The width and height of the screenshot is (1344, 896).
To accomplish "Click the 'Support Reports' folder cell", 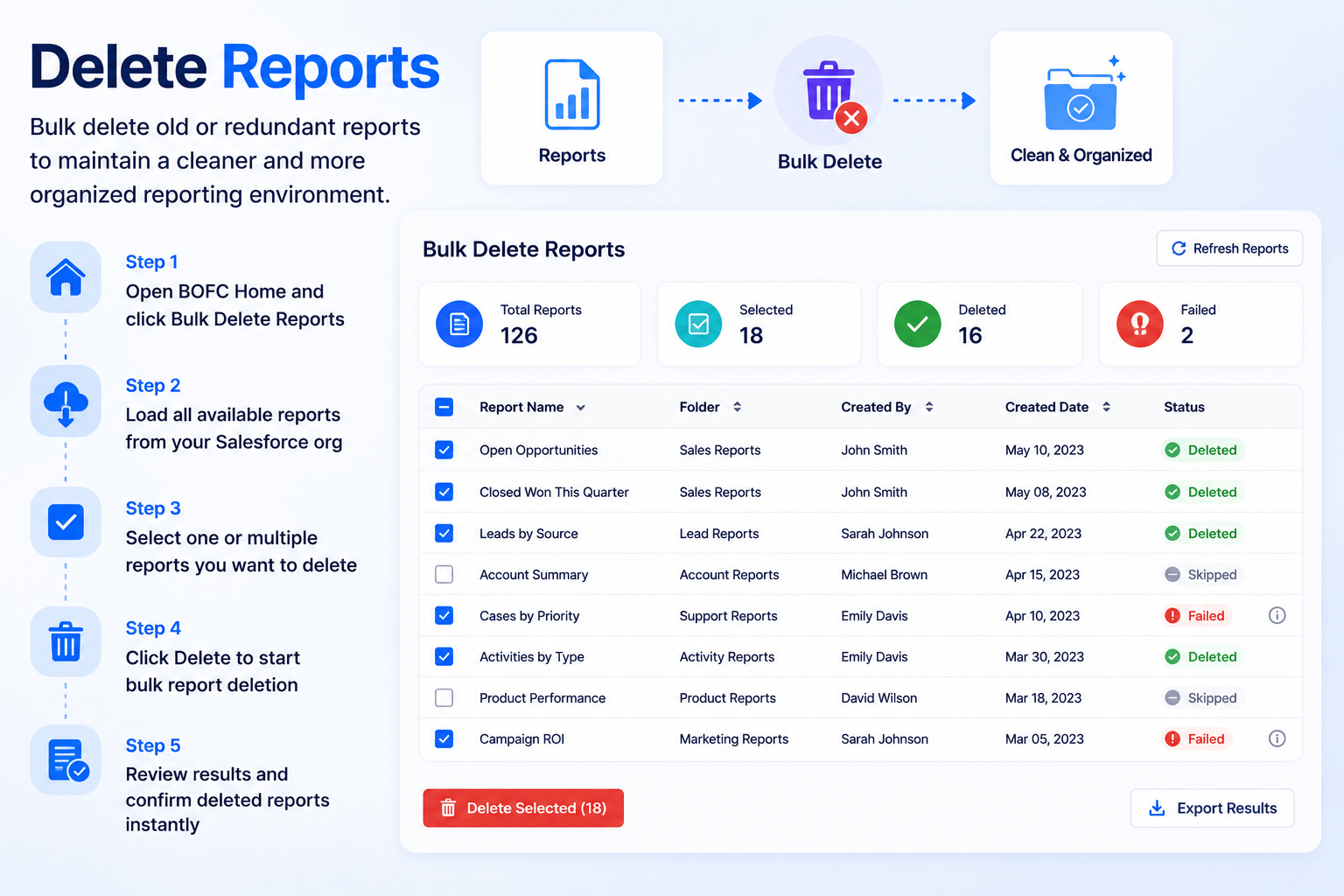I will (728, 615).
